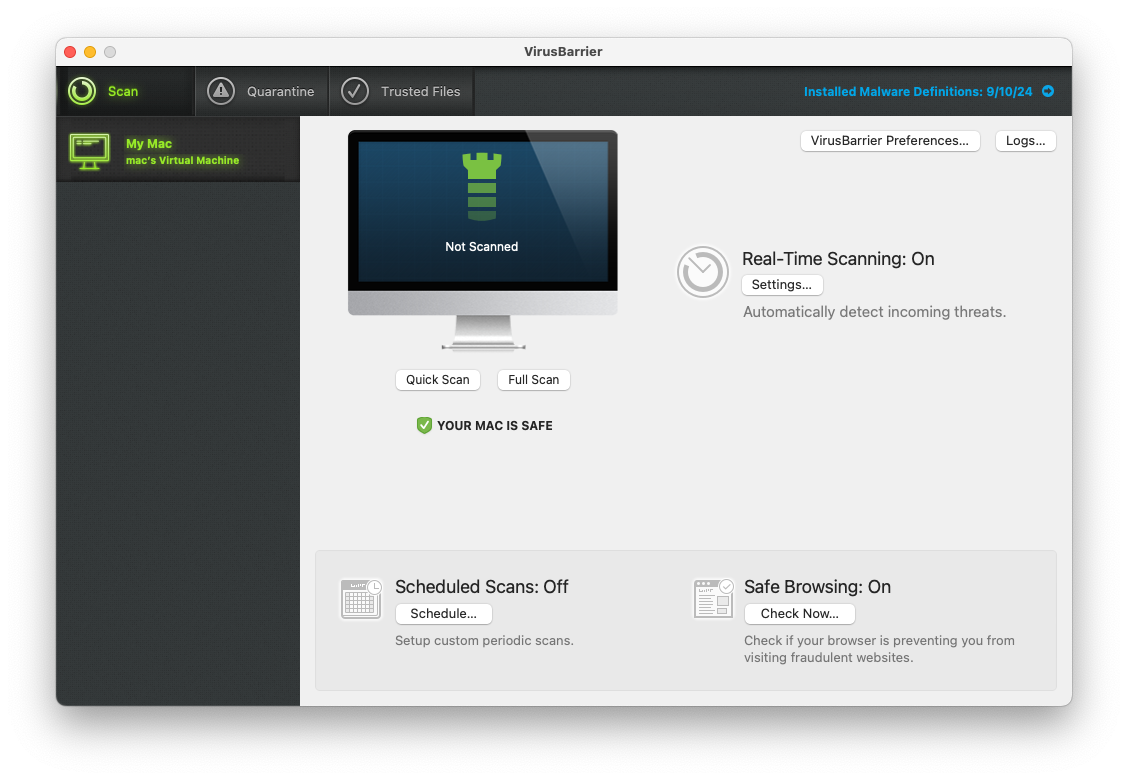This screenshot has height=780, width=1128.
Task: Click the Quarantine warning triangle icon
Action: (x=221, y=91)
